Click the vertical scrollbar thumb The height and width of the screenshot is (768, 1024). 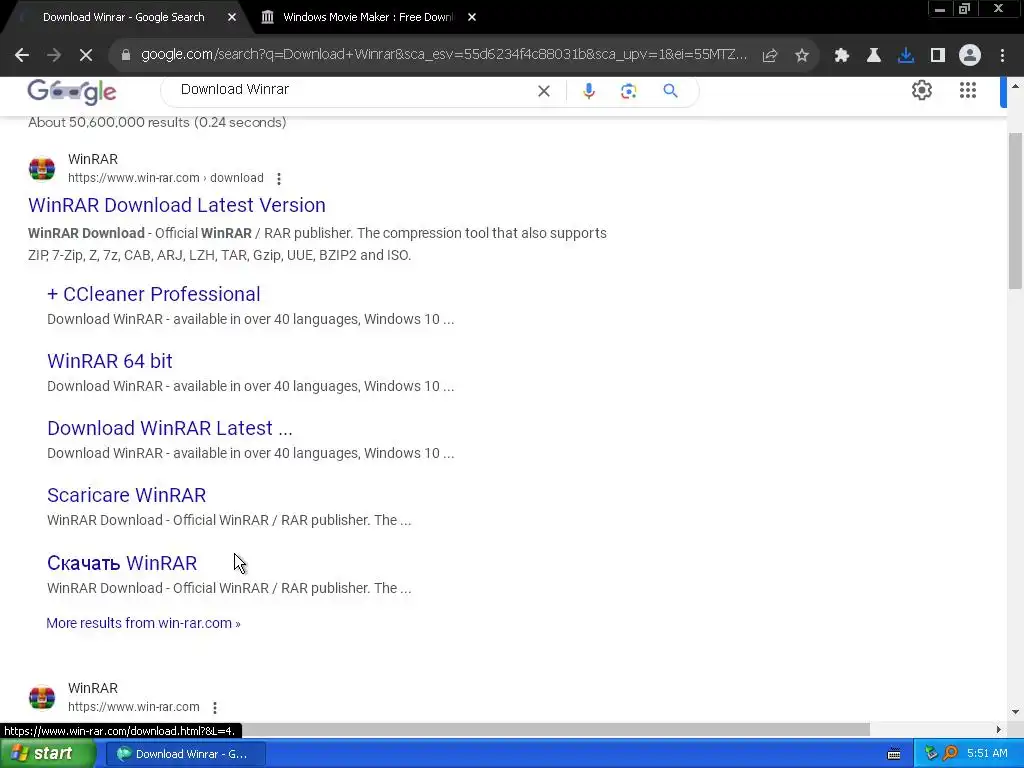click(1015, 210)
